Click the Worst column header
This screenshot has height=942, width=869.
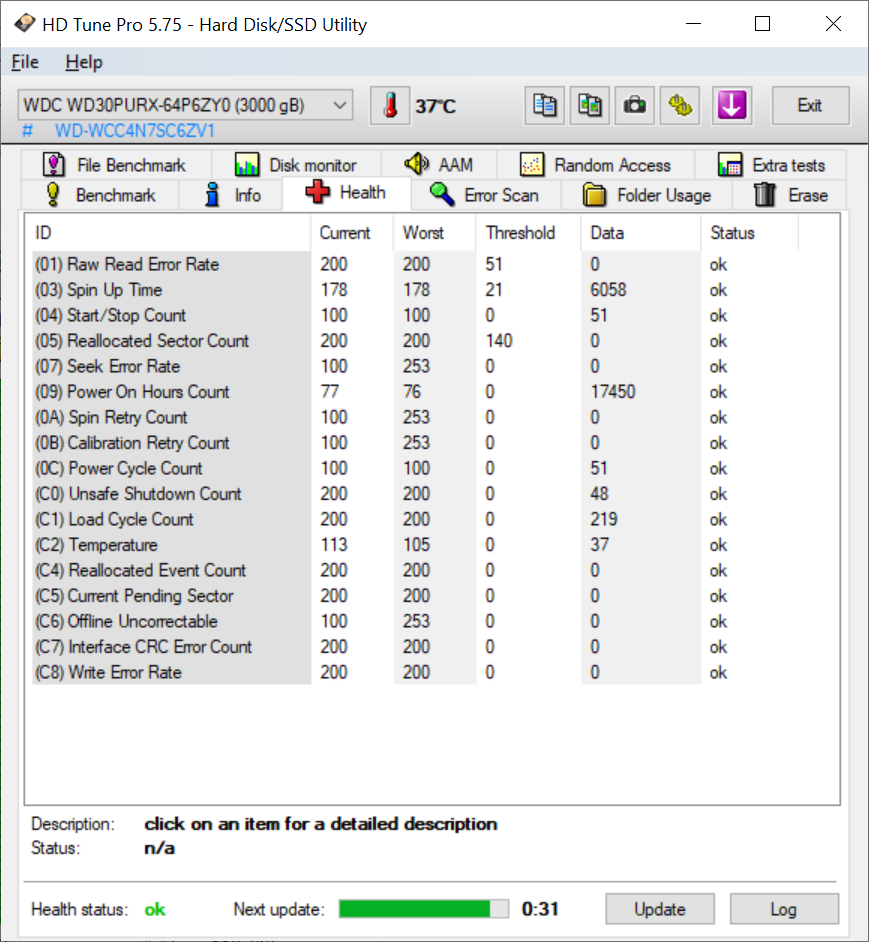(435, 233)
